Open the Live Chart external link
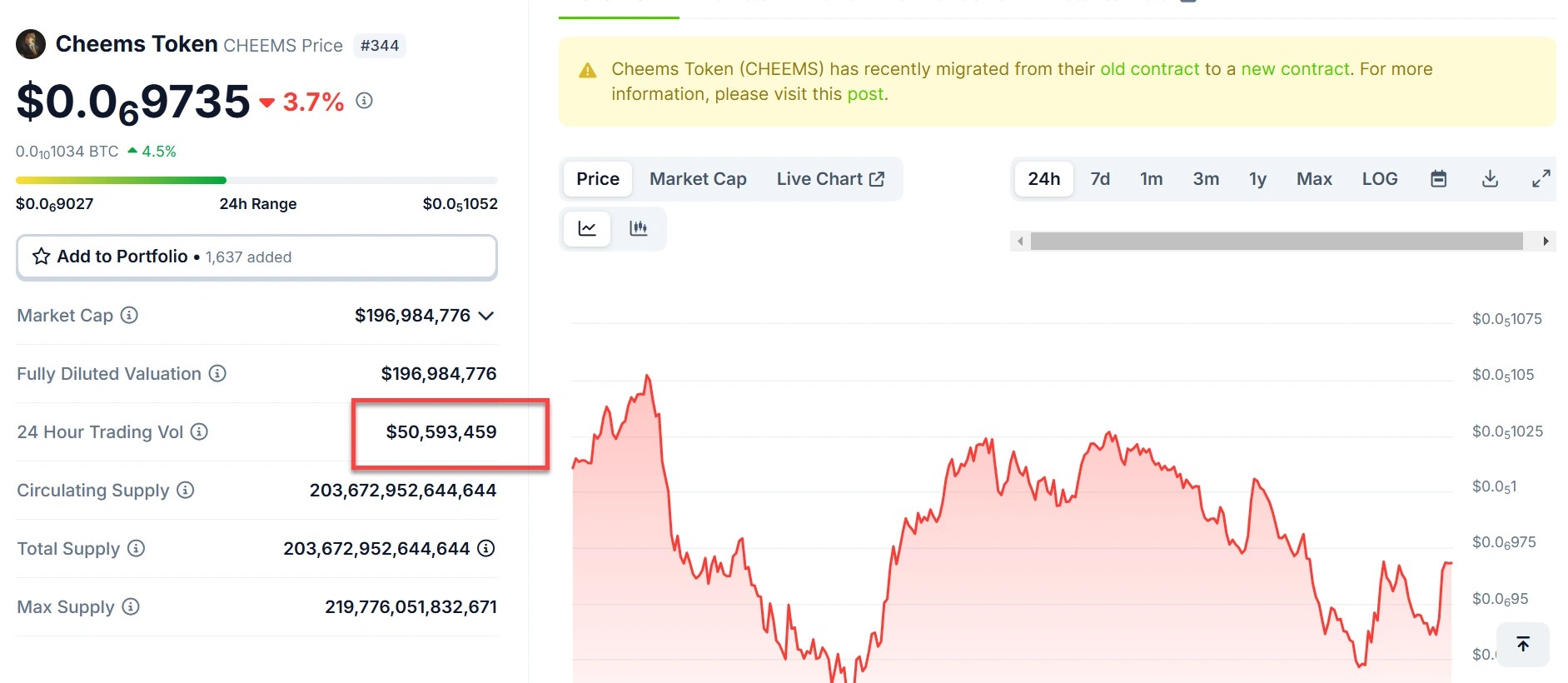Viewport: 1568px width, 683px height. click(x=830, y=179)
